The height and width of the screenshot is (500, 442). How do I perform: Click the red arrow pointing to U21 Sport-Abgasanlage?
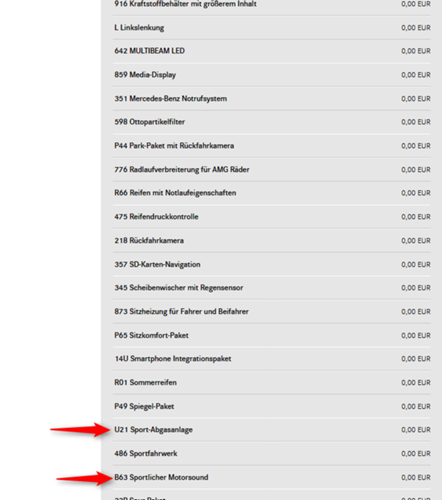pyautogui.click(x=80, y=430)
